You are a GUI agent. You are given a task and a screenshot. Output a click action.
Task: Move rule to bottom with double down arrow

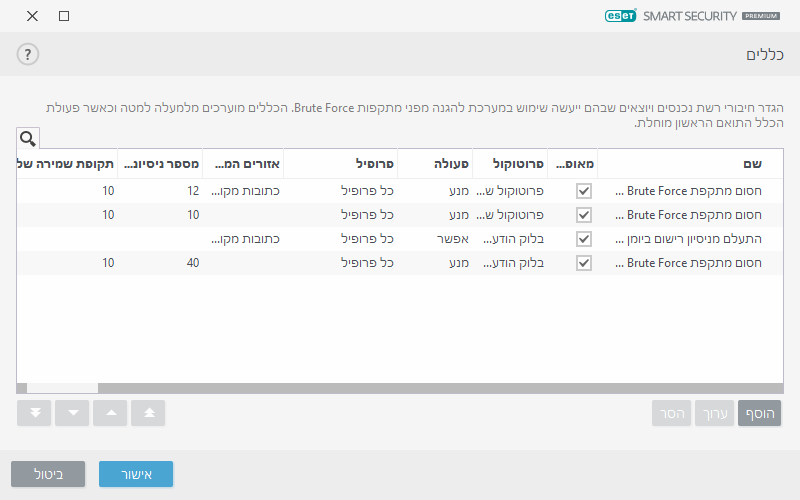[34, 413]
